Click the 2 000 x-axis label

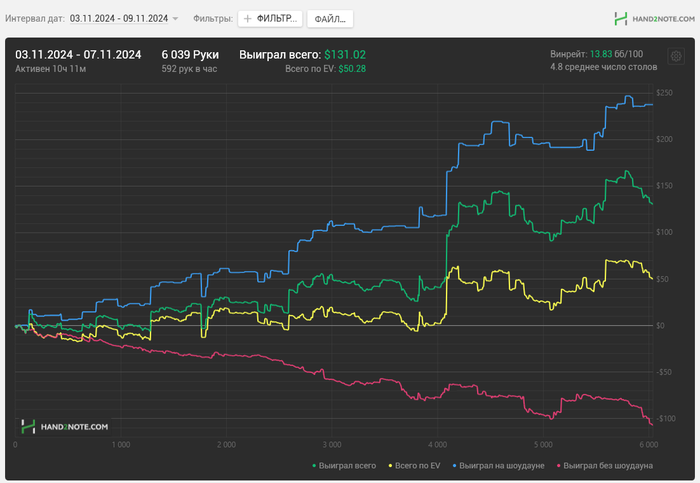pyautogui.click(x=226, y=445)
